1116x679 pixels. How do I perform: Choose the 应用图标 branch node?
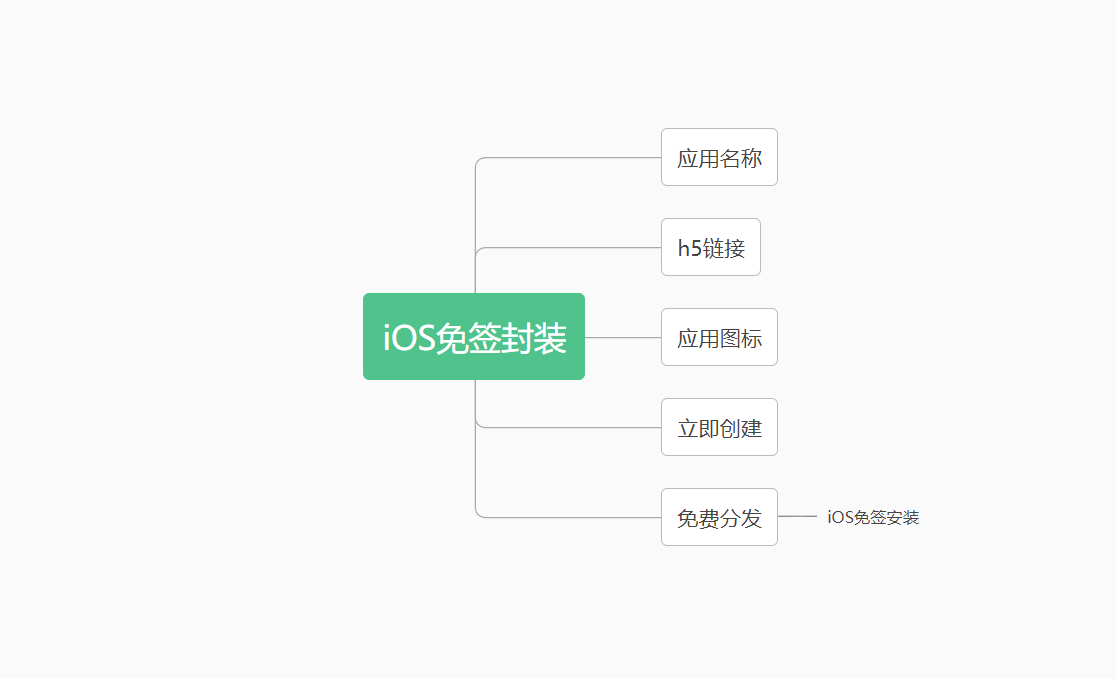719,337
